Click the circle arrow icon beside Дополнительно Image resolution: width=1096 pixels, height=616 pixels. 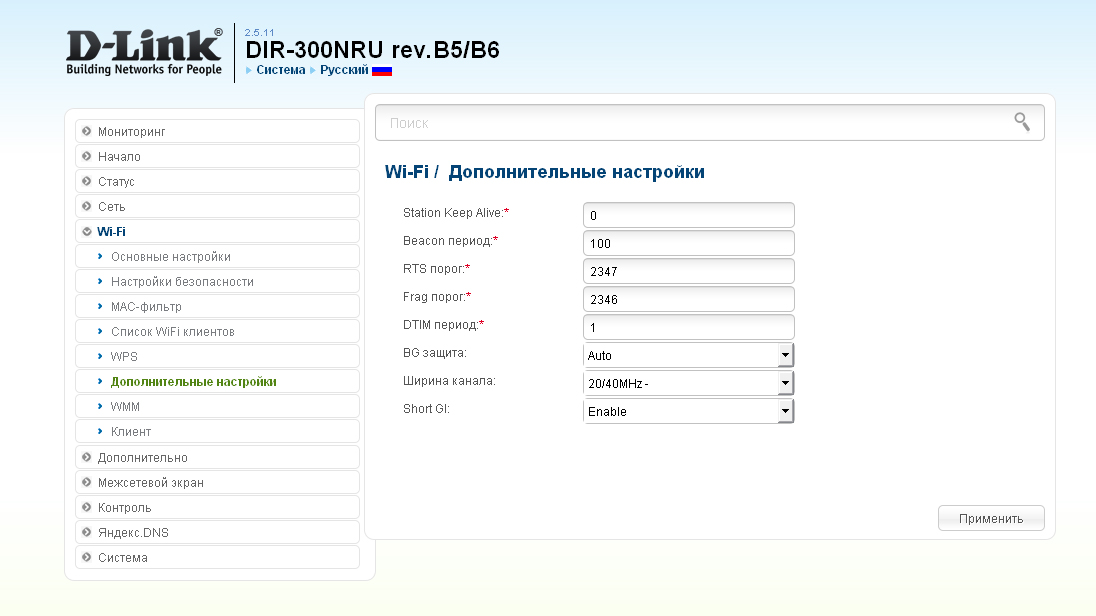tap(87, 457)
